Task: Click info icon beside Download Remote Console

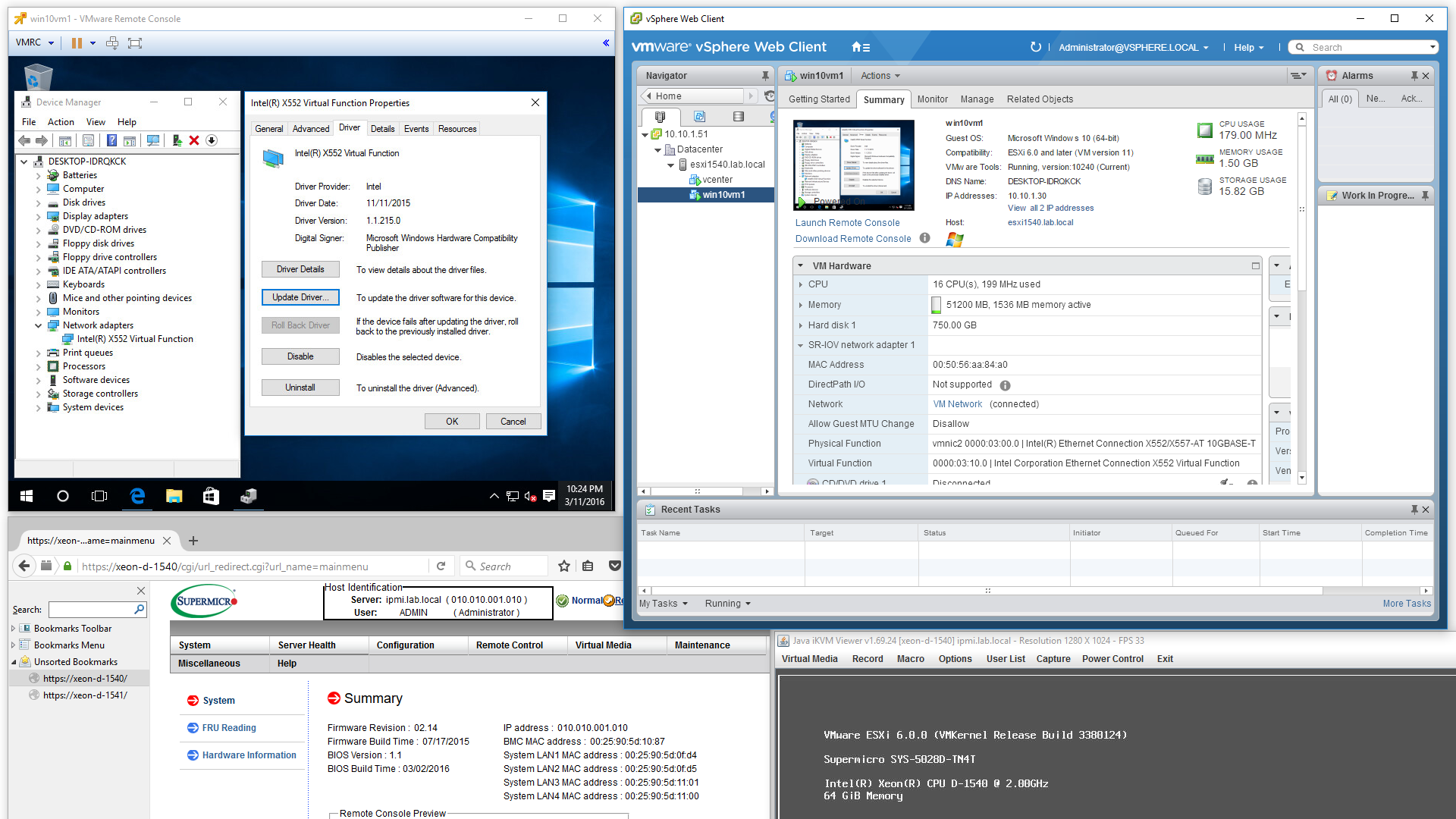Action: tap(924, 238)
